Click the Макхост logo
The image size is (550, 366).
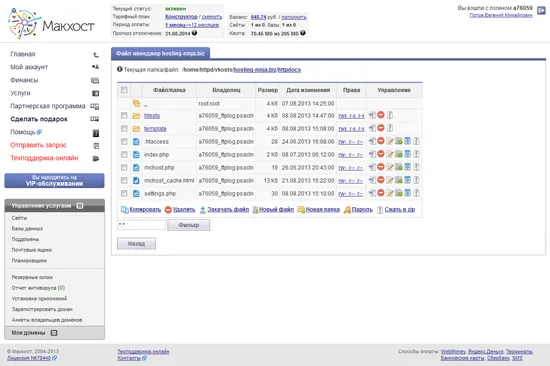click(x=51, y=24)
